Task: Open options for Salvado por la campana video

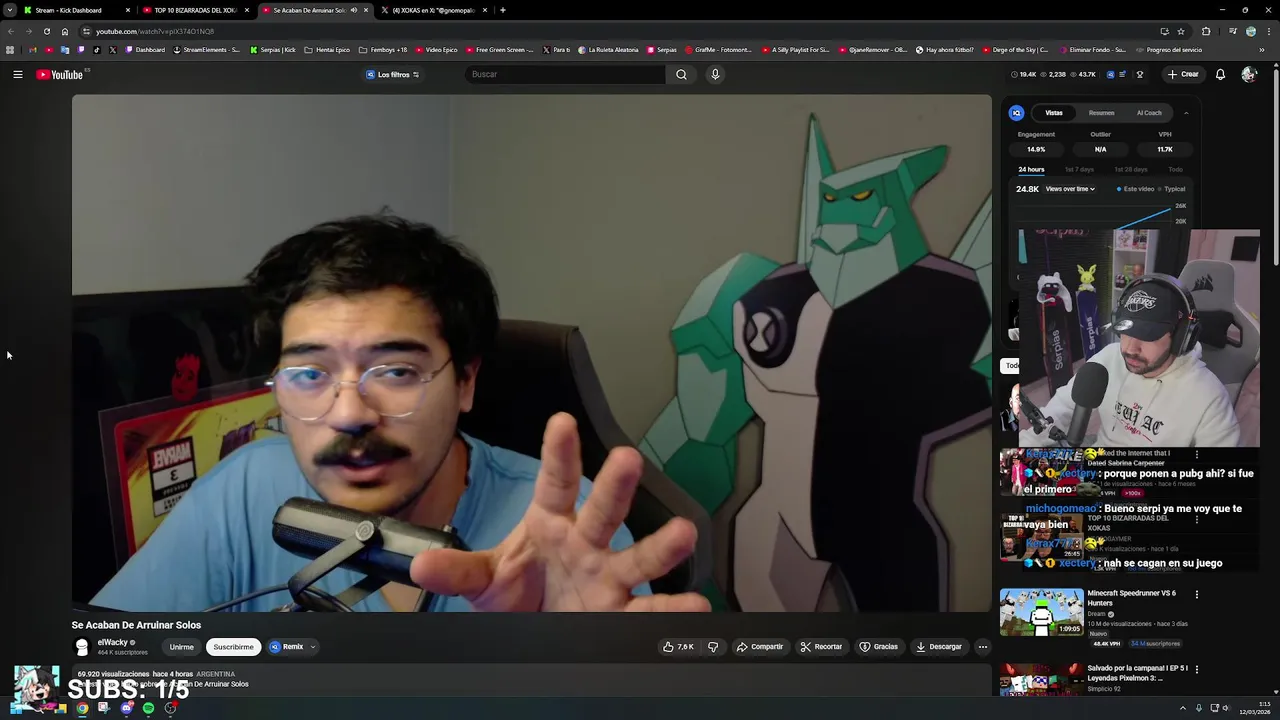Action: click(1196, 669)
